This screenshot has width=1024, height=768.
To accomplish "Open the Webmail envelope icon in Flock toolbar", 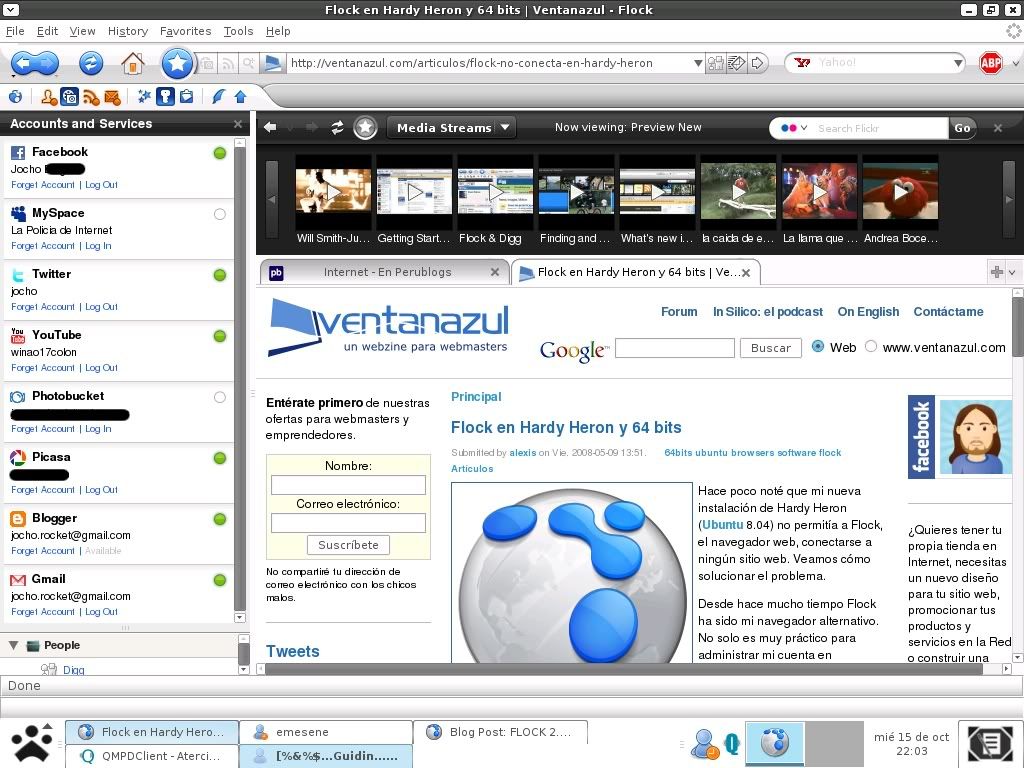I will click(112, 97).
